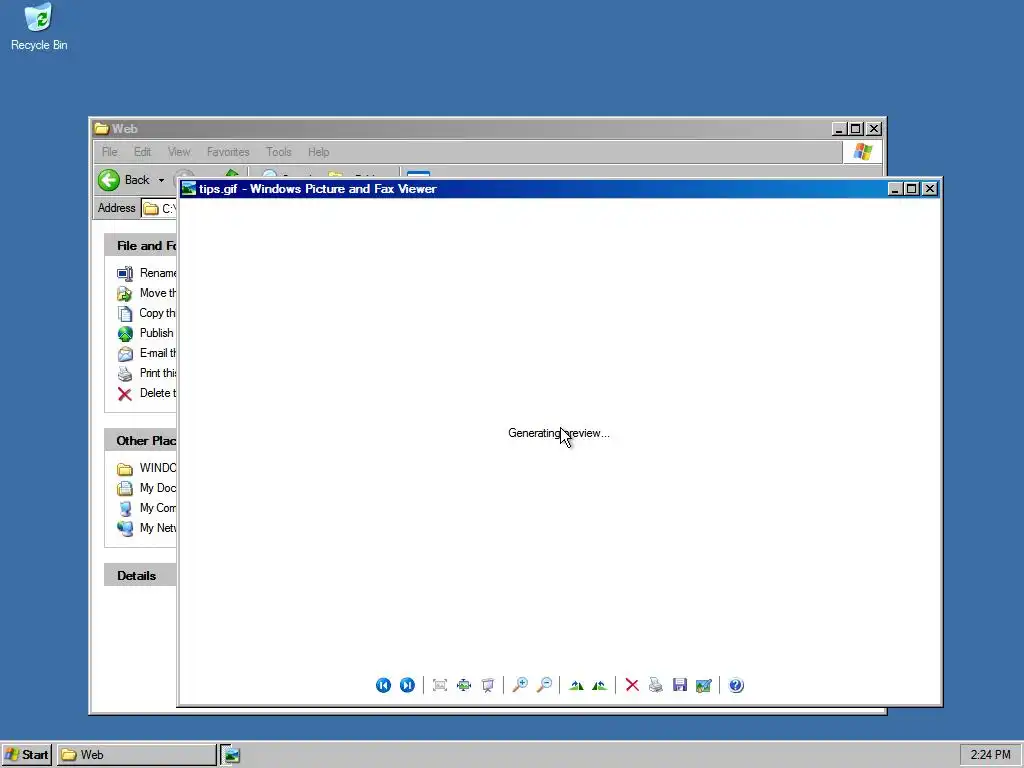Delete the image with red X icon

(632, 685)
